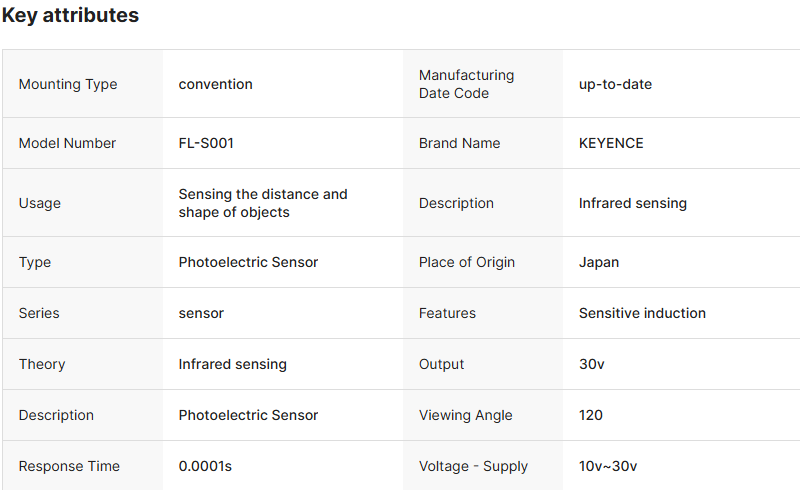Image resolution: width=800 pixels, height=490 pixels.
Task: Click 'Sensing the distance and shape' text
Action: pos(263,203)
